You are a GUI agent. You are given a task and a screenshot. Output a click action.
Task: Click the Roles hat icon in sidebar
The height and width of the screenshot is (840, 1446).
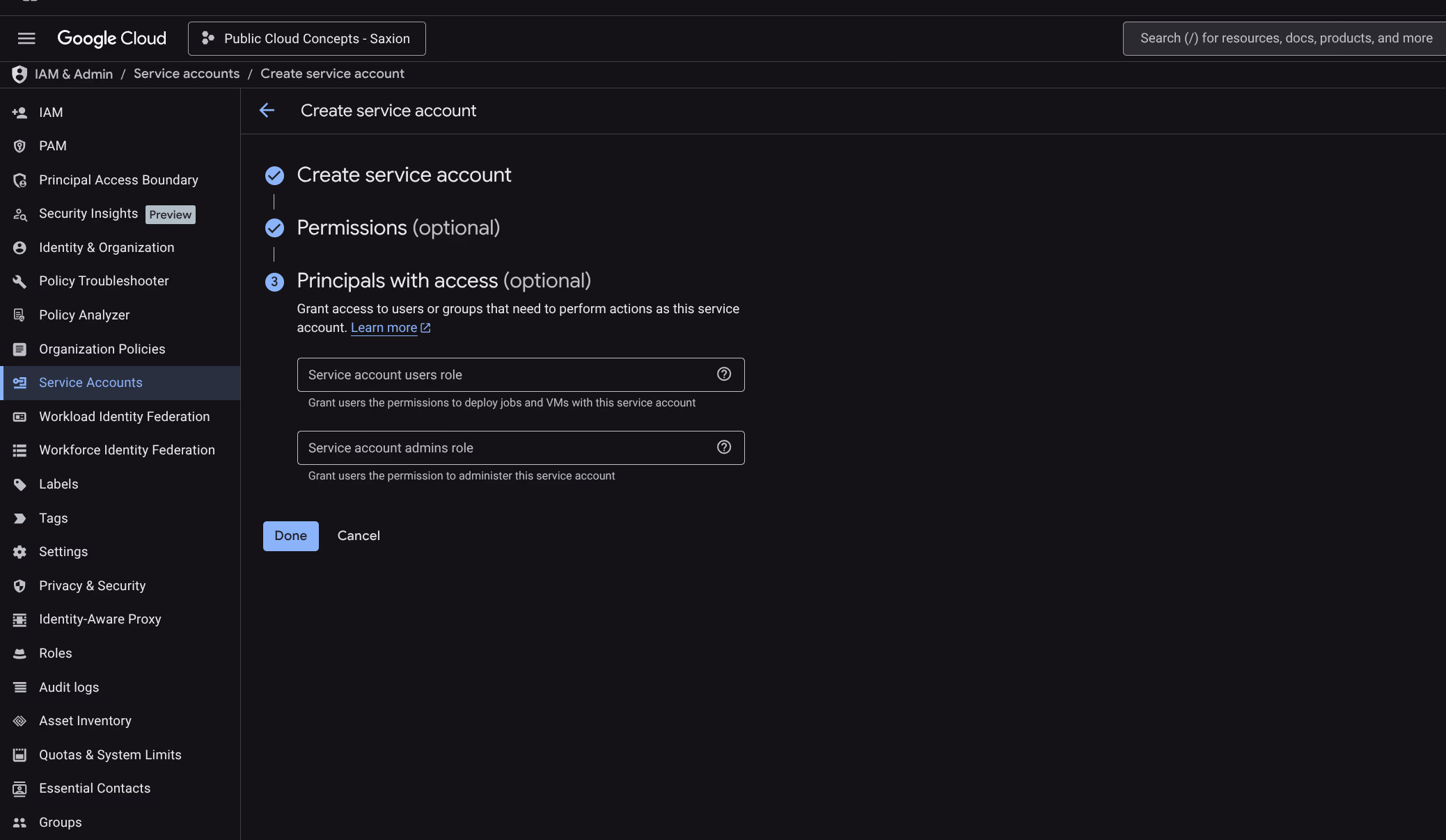[x=19, y=653]
